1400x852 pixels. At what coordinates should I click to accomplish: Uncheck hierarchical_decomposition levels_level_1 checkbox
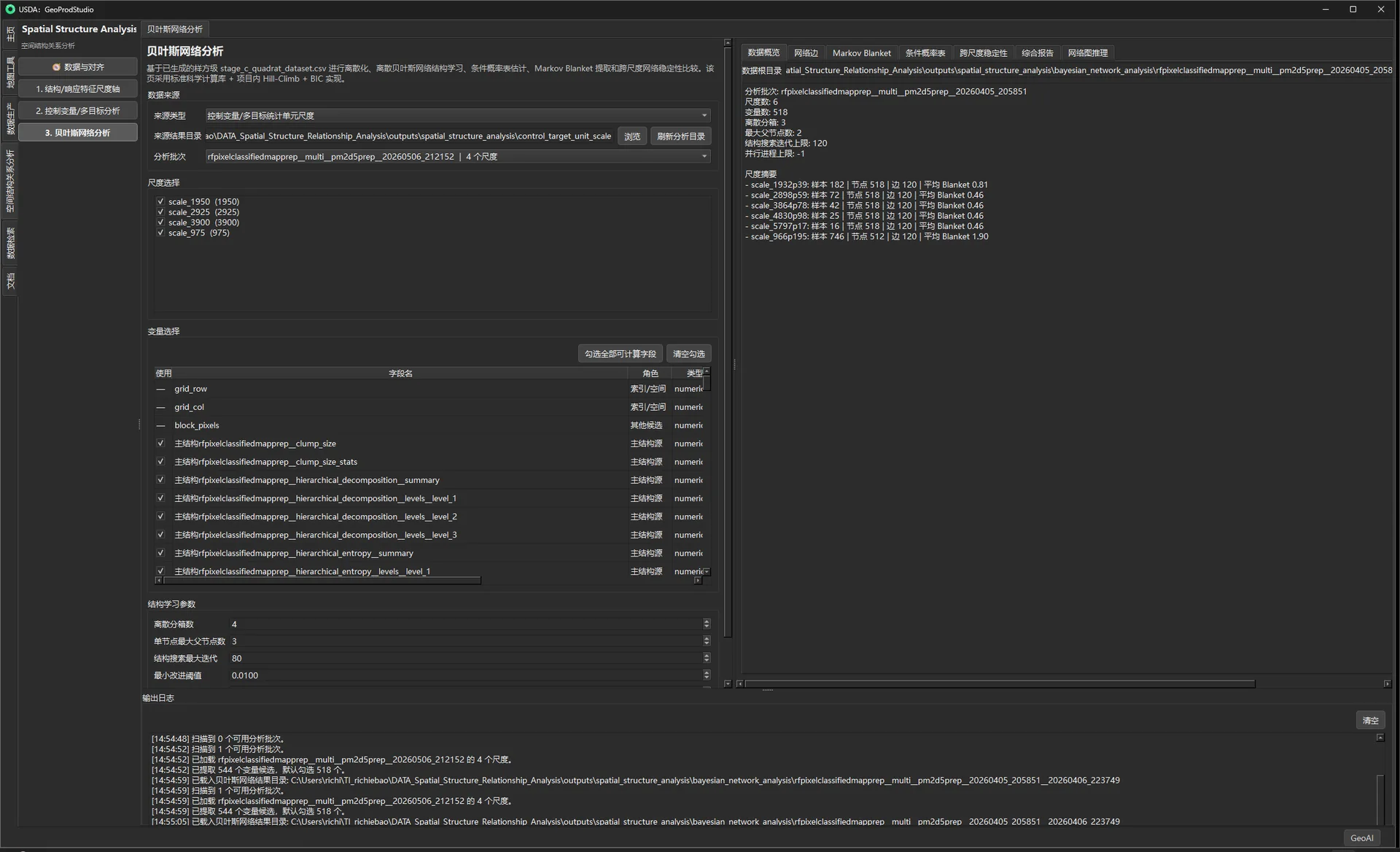pyautogui.click(x=160, y=498)
